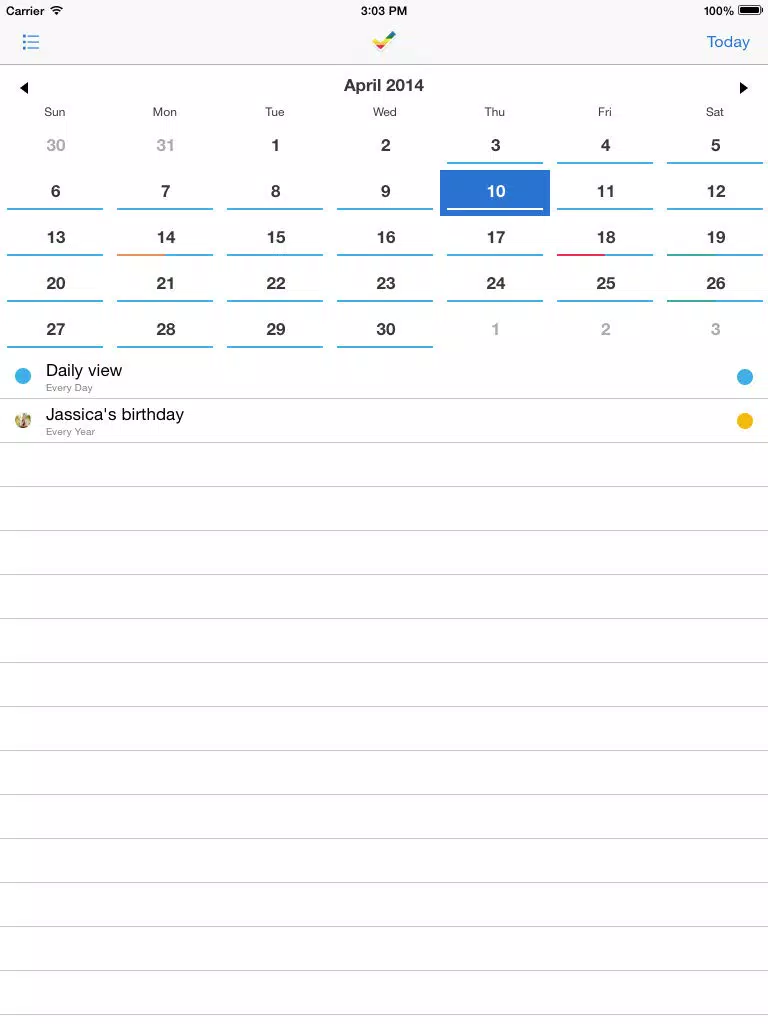Select greyed May 2 date
Image resolution: width=768 pixels, height=1024 pixels.
pos(605,329)
